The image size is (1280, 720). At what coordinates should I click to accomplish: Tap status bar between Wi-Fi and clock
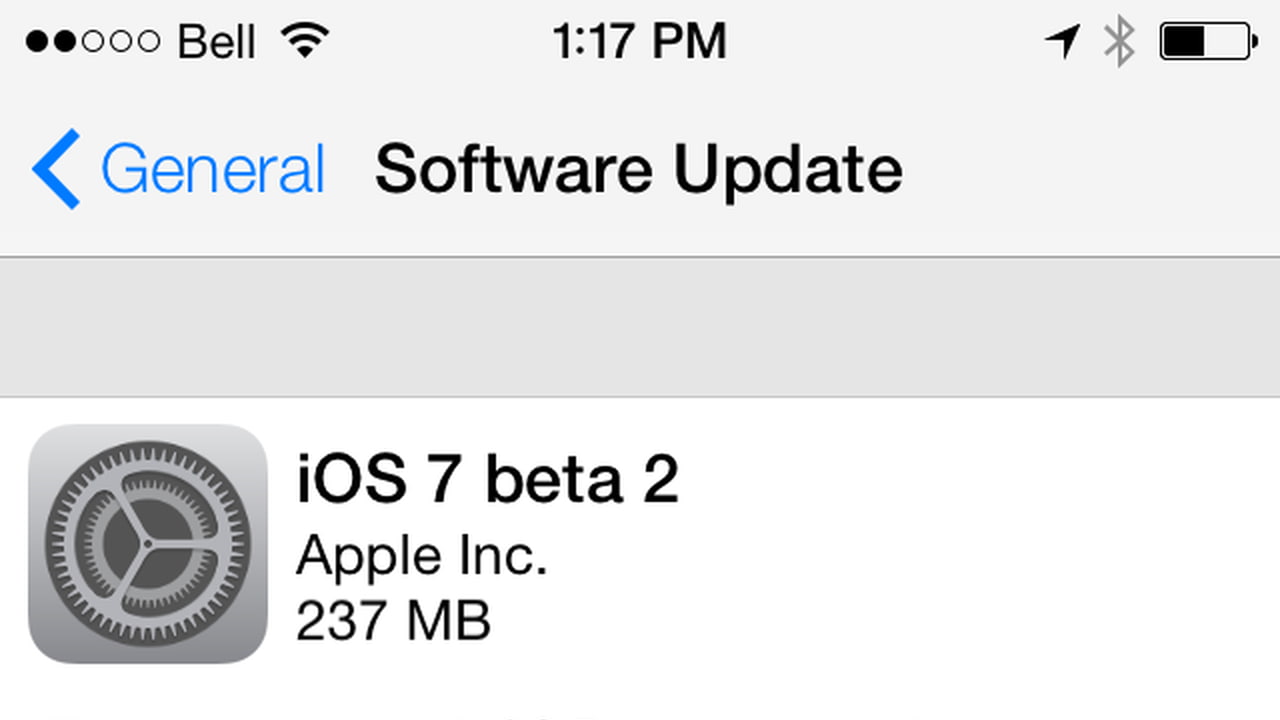(x=440, y=42)
